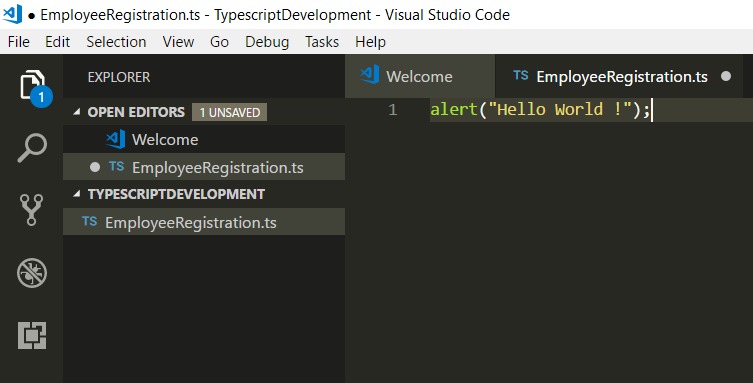The height and width of the screenshot is (383, 753).
Task: Click the TS icon on EmployeeRegistration.ts tab
Action: click(x=521, y=75)
